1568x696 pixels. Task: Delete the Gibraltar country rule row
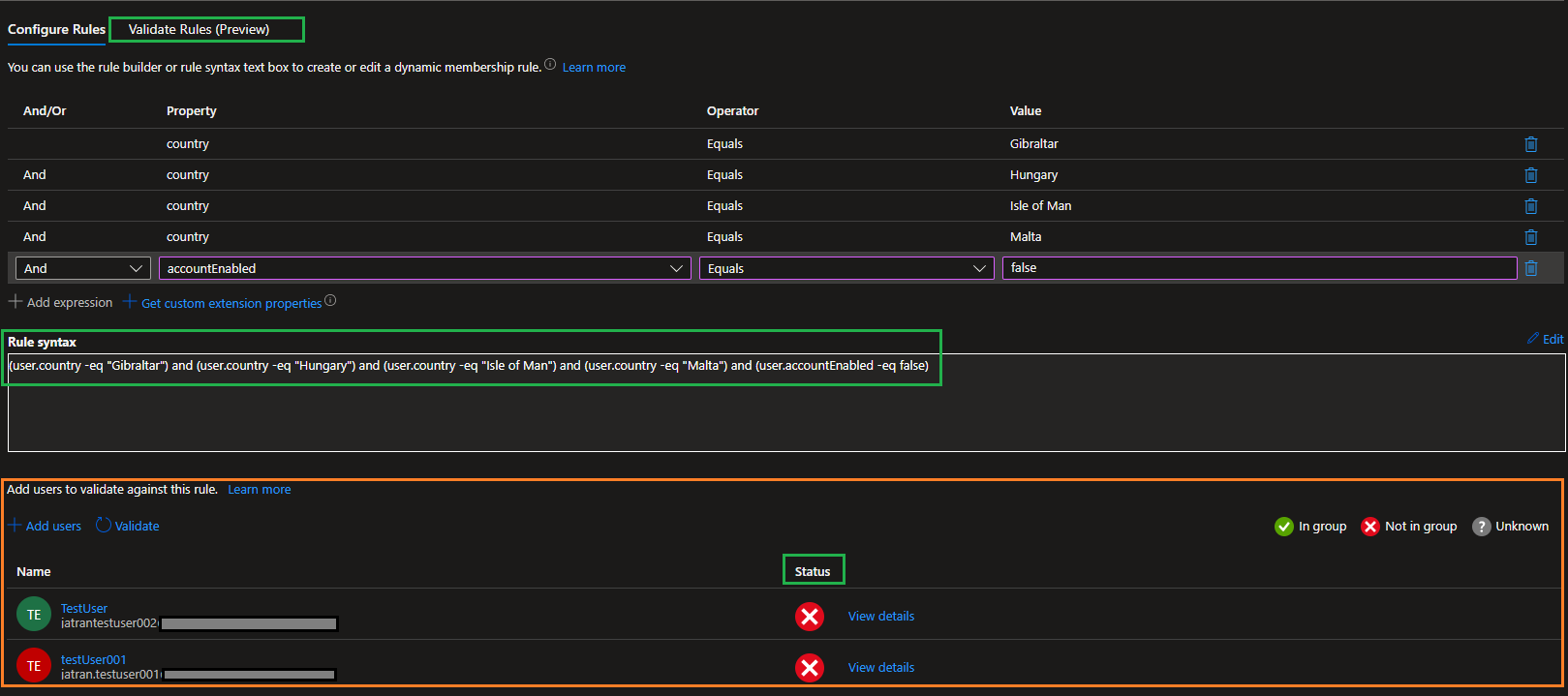coord(1531,144)
